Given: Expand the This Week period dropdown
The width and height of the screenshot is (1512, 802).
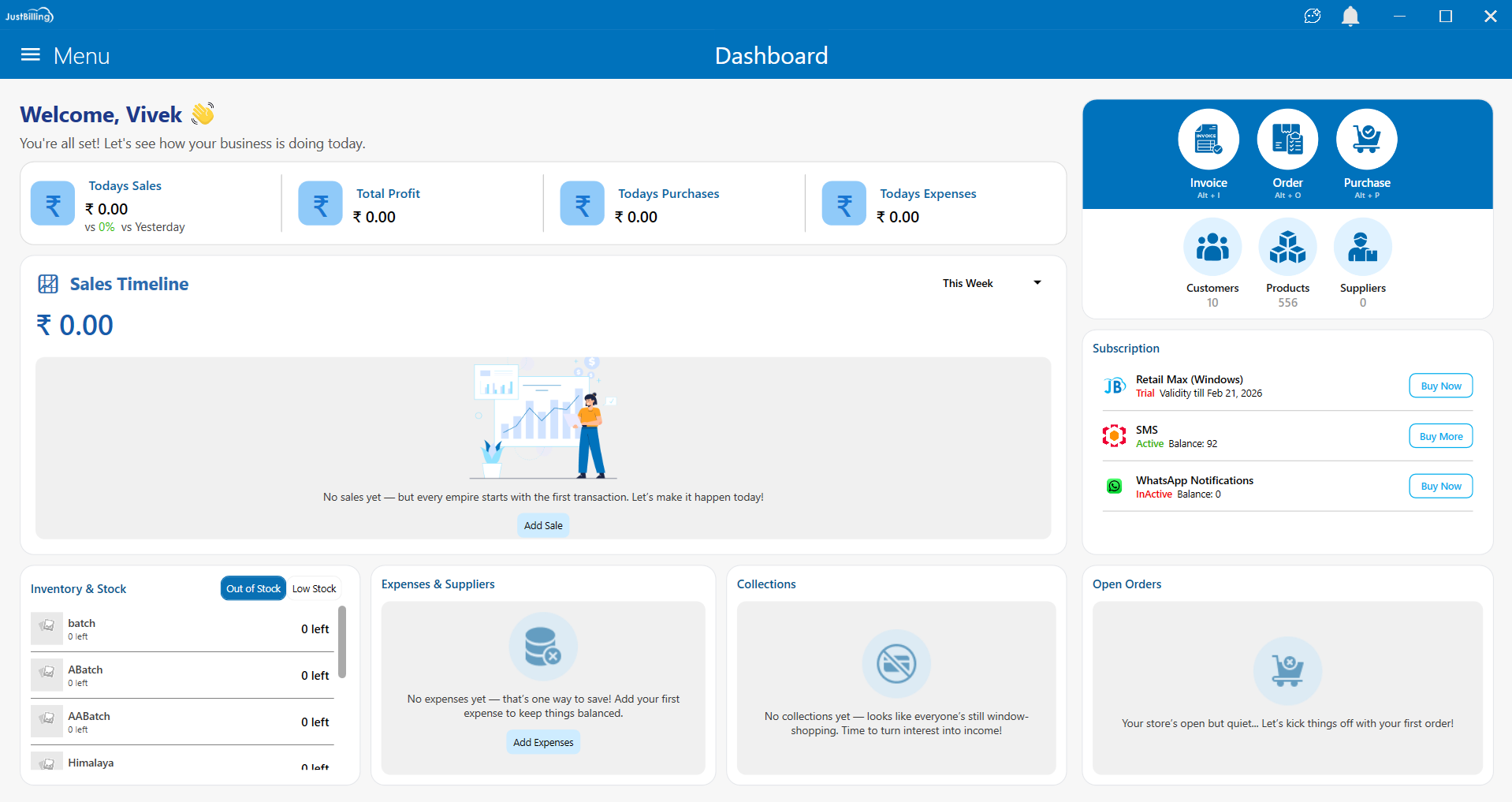Looking at the screenshot, I should click(992, 283).
